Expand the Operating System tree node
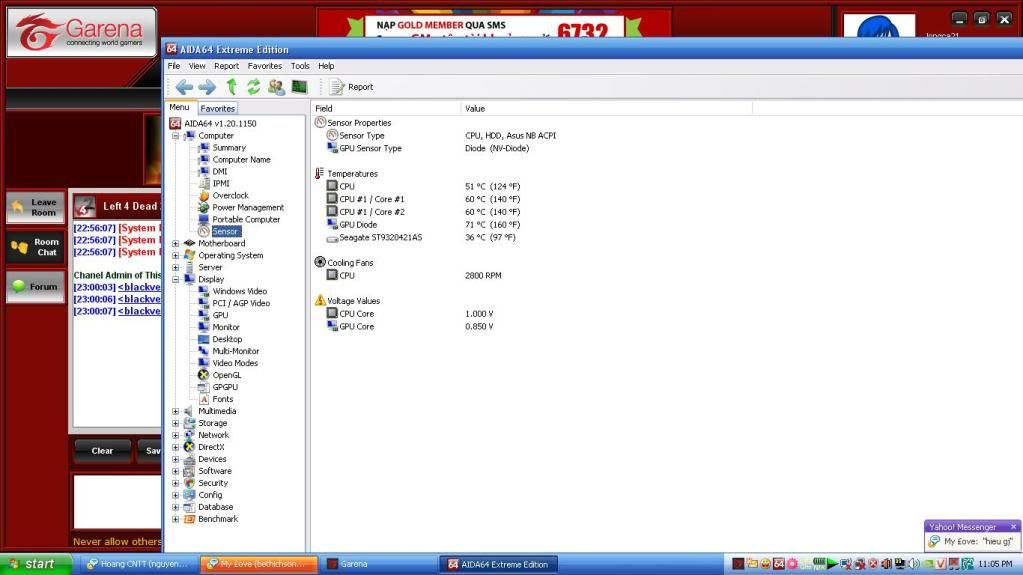Screen dimensions: 1023x575 click(x=176, y=255)
